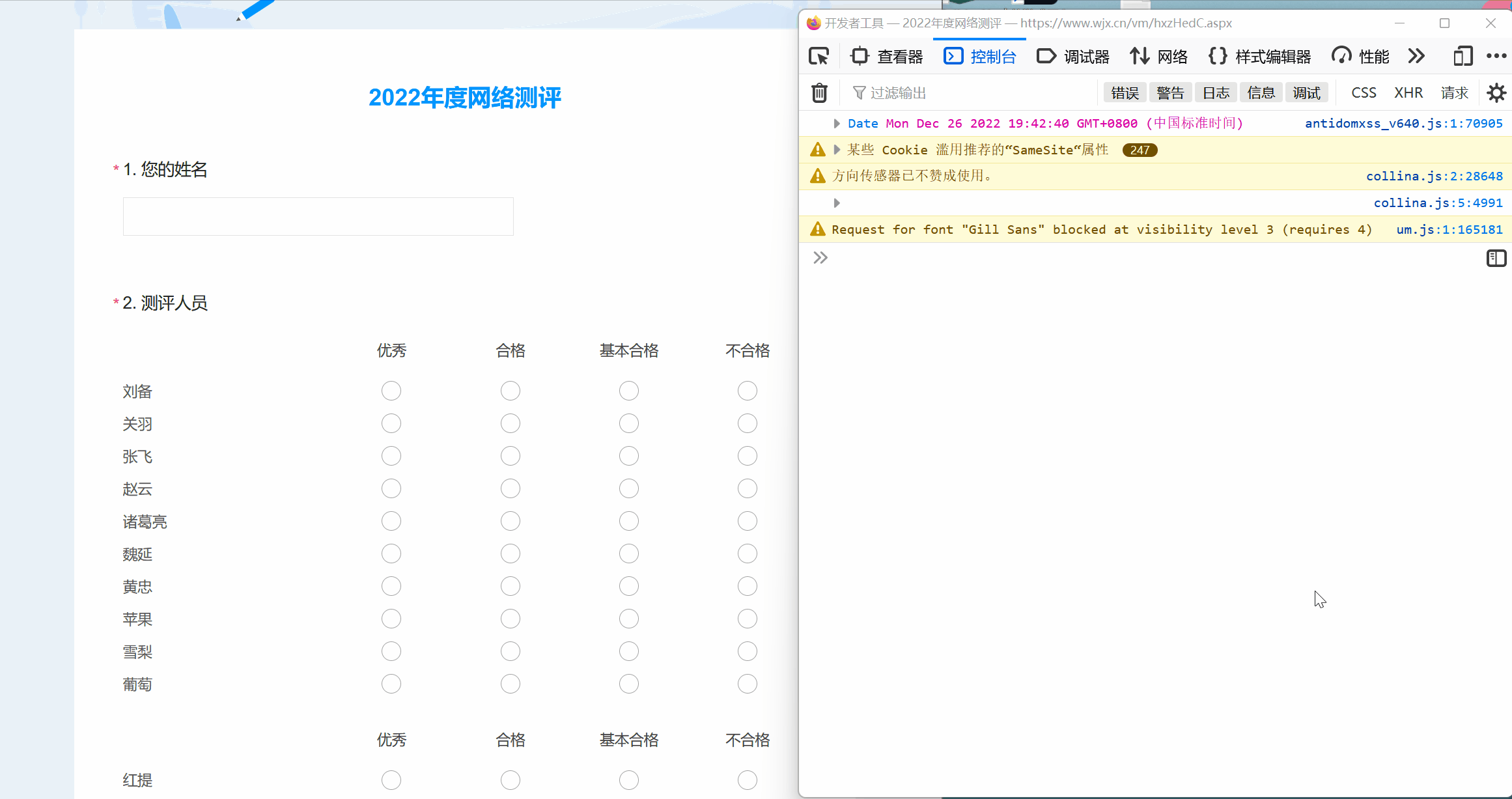The width and height of the screenshot is (1512, 799).
Task: Select 优秀 for 诸葛亮
Action: (391, 521)
